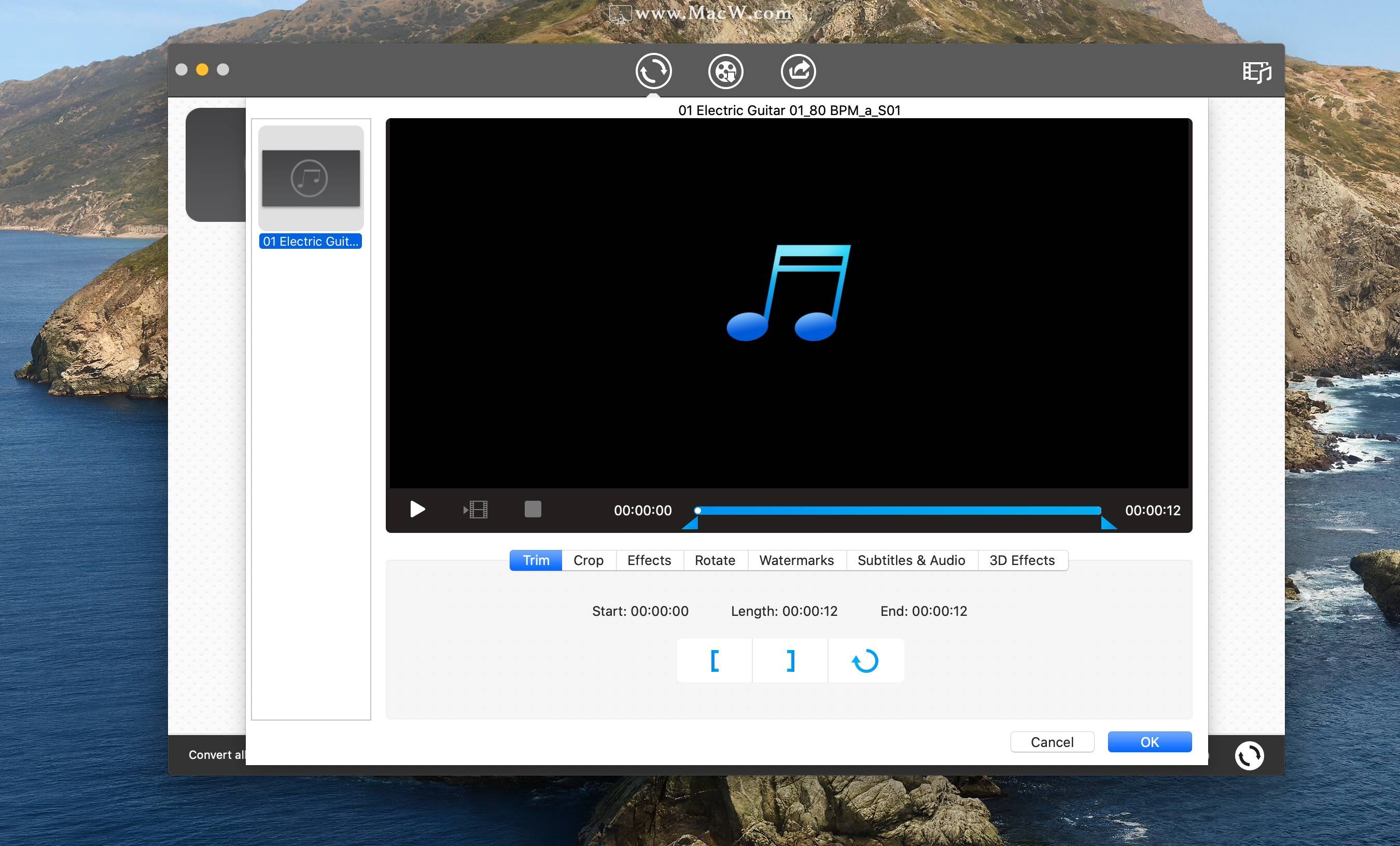Click the set trim start bracket icon
The height and width of the screenshot is (846, 1400).
(x=714, y=660)
